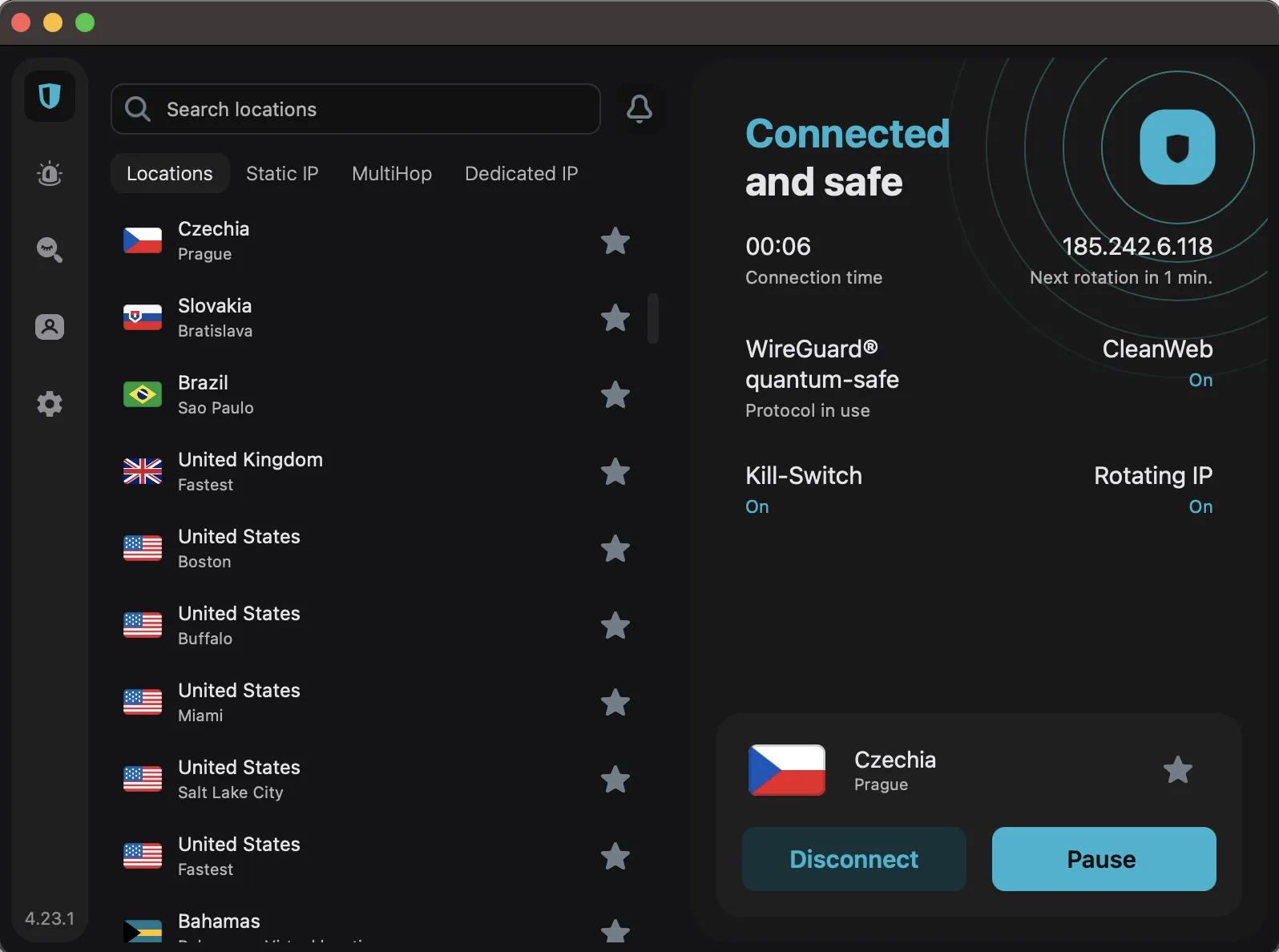Viewport: 1279px width, 952px height.
Task: Open notifications bell icon
Action: (639, 109)
